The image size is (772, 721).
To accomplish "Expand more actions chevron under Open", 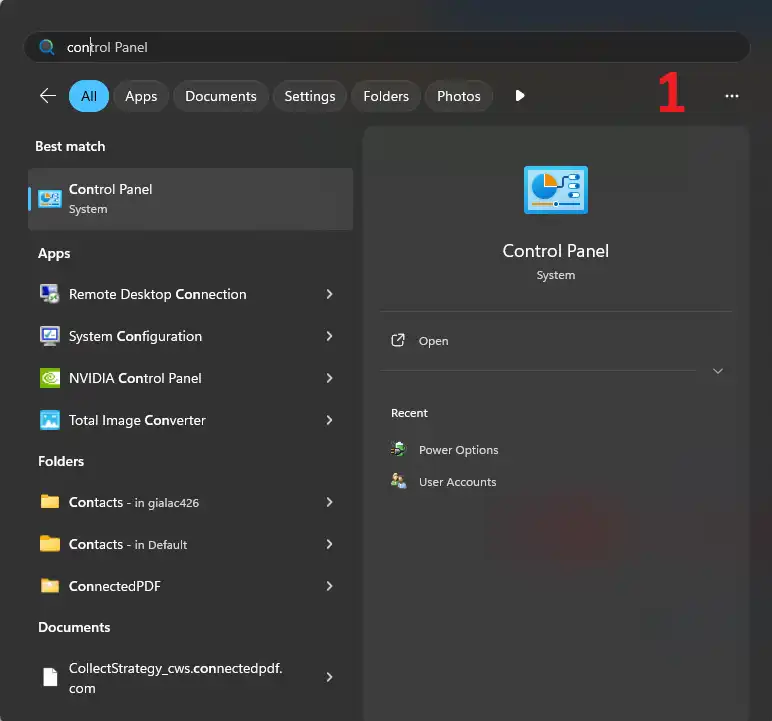I will pos(717,371).
